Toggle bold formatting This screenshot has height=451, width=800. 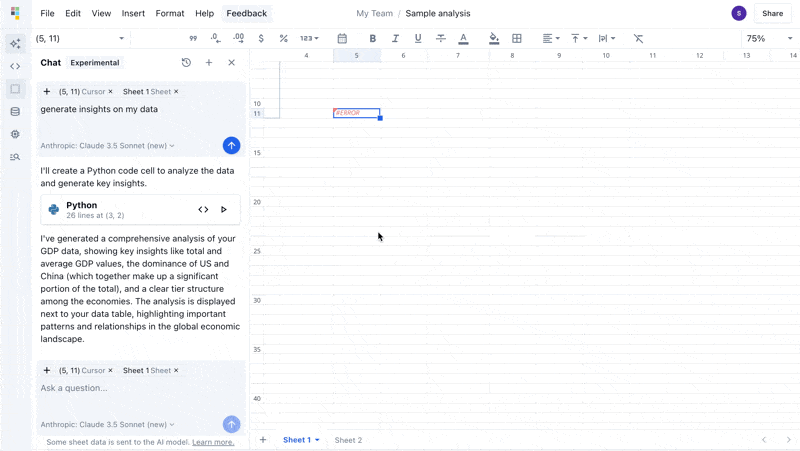coord(373,39)
